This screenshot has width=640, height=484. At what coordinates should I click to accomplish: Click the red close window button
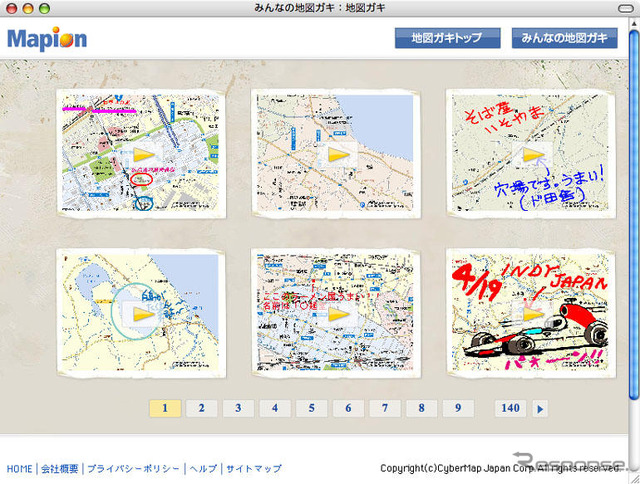pyautogui.click(x=12, y=8)
